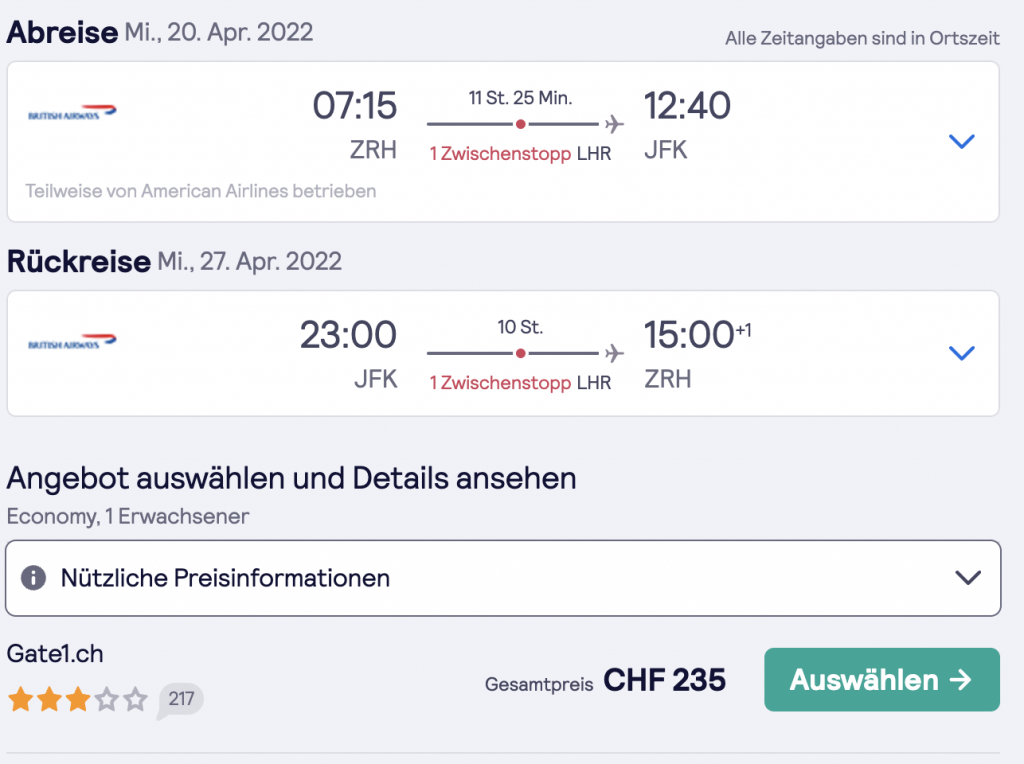Screen dimensions: 1024x764
Task: Click the outbound 1 Zwischenstopp LHR label
Action: click(520, 154)
